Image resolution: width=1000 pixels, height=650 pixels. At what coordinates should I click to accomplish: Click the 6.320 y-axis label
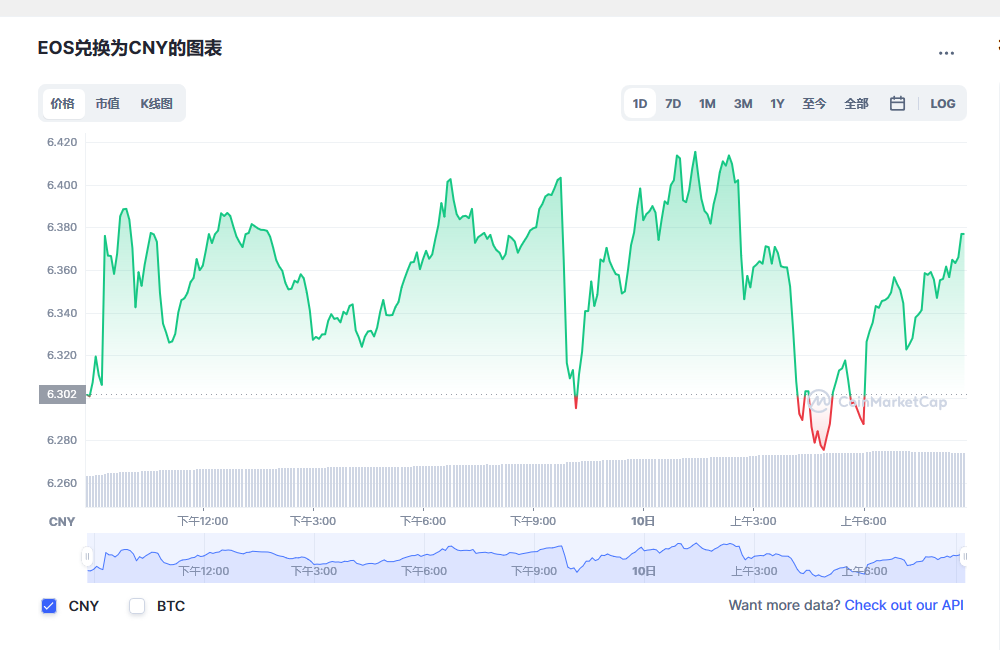(62, 355)
